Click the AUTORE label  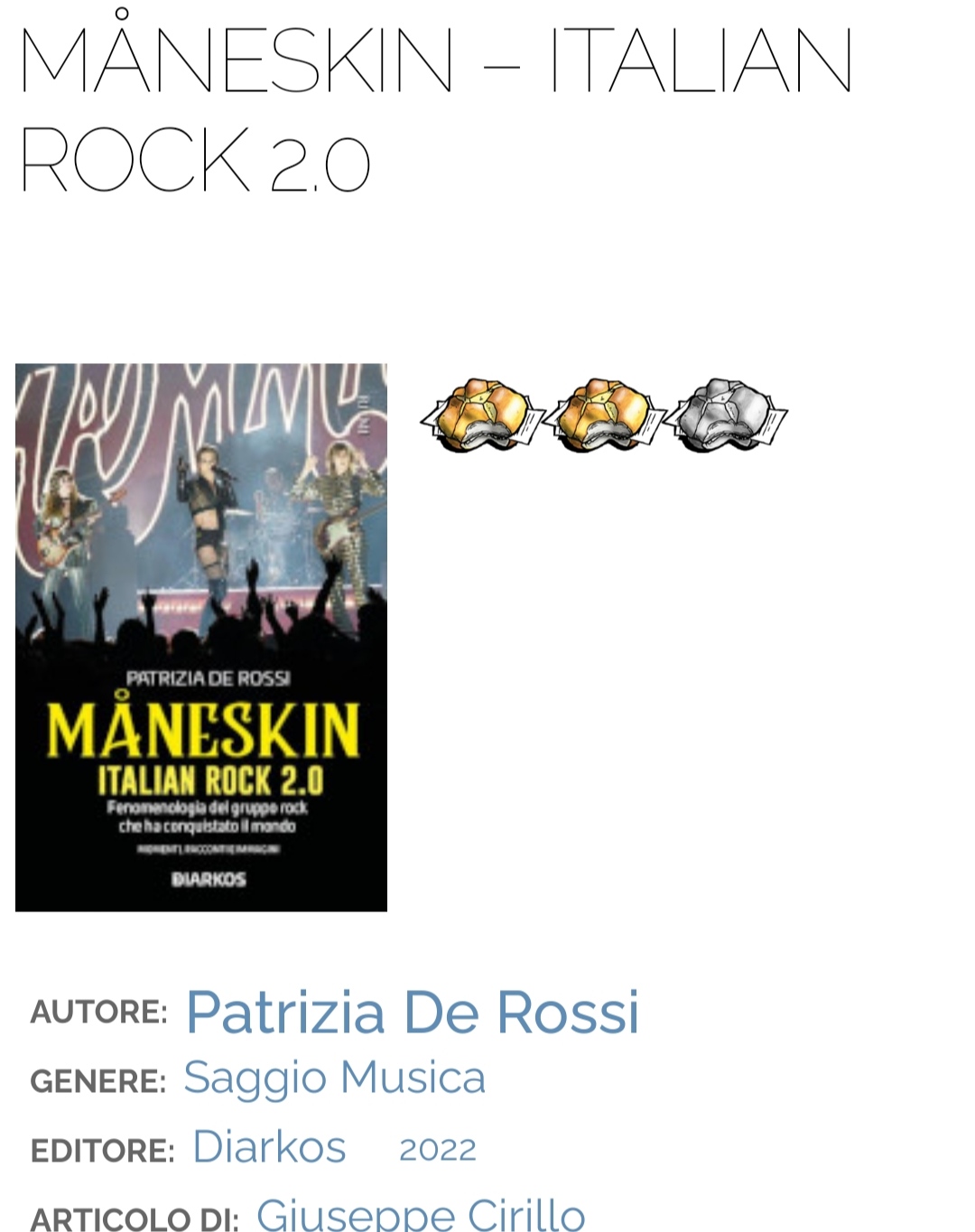(98, 1013)
